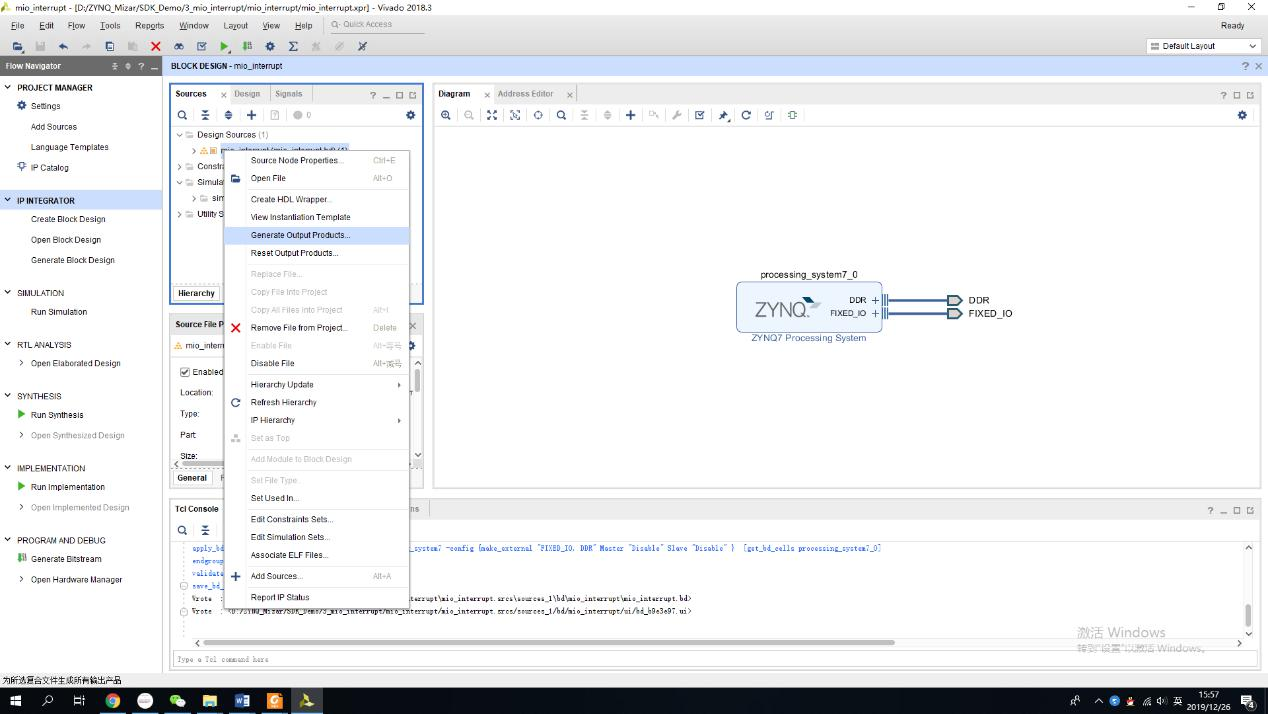
Task: Click Run Synthesis in Flow Navigator
Action: 57,415
